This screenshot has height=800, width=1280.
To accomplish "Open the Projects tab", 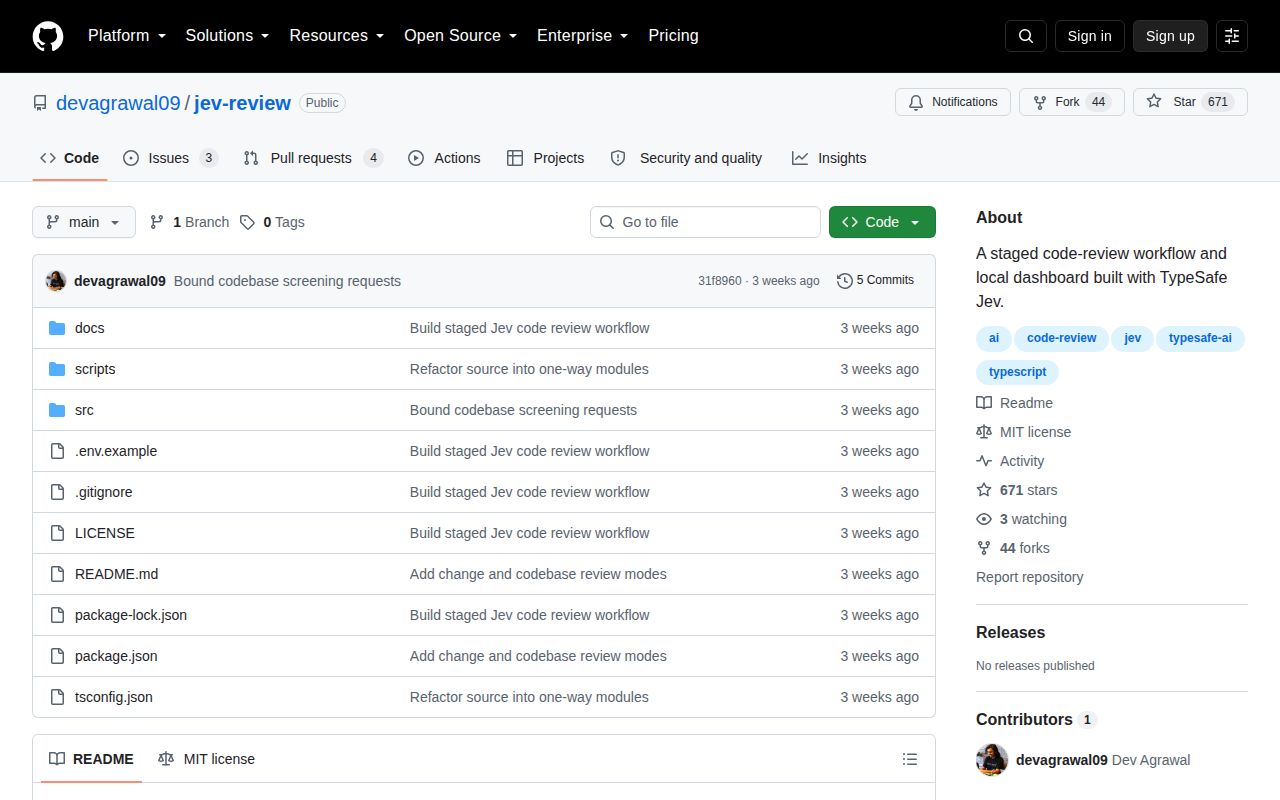I will tap(546, 158).
